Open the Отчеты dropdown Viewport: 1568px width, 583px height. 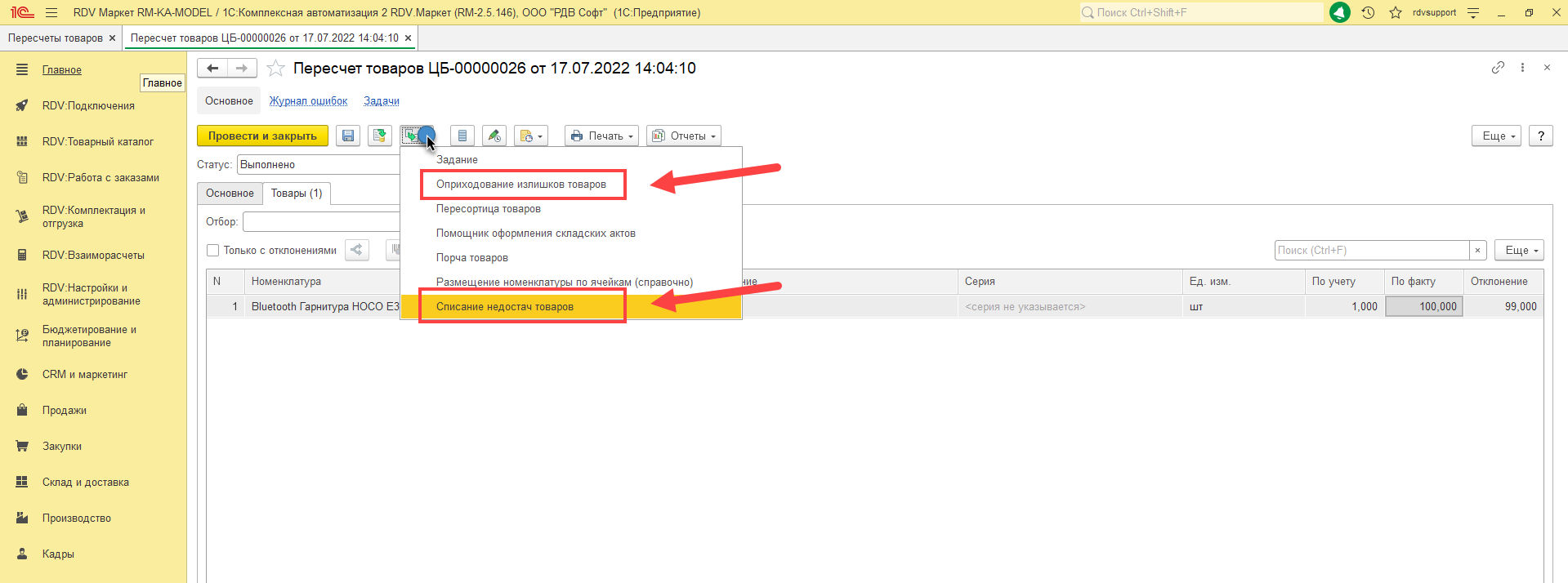(x=684, y=136)
